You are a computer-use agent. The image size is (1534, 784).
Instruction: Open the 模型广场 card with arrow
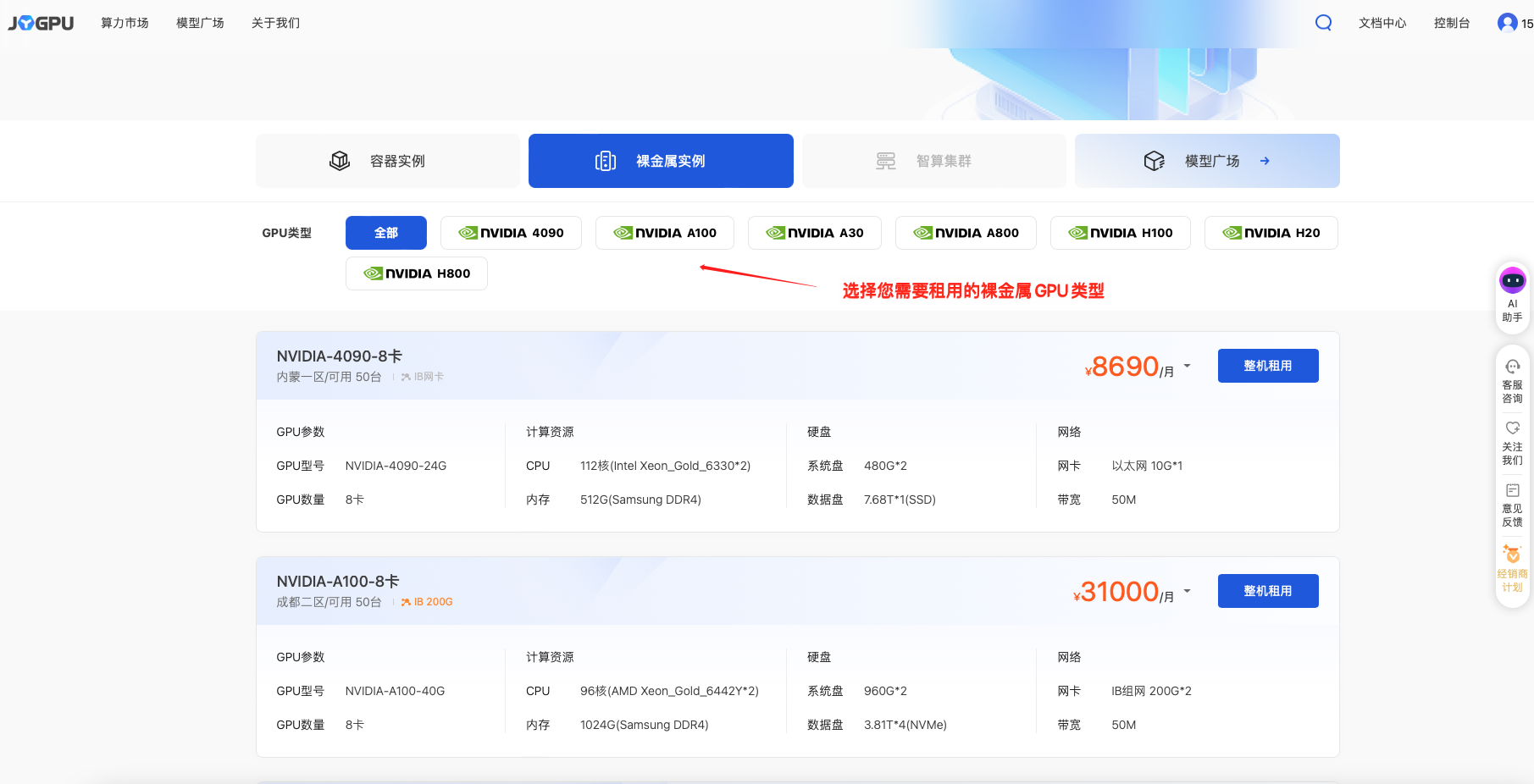click(x=1207, y=161)
